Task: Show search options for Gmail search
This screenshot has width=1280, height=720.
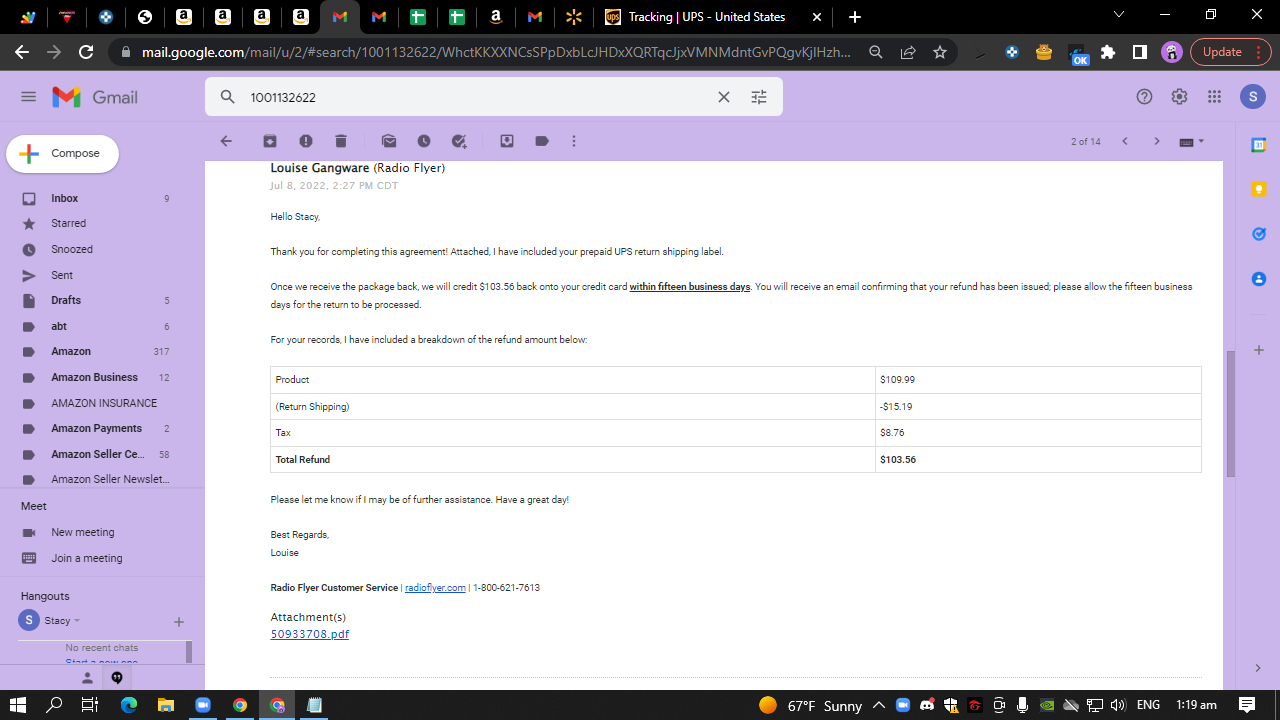Action: [x=759, y=97]
